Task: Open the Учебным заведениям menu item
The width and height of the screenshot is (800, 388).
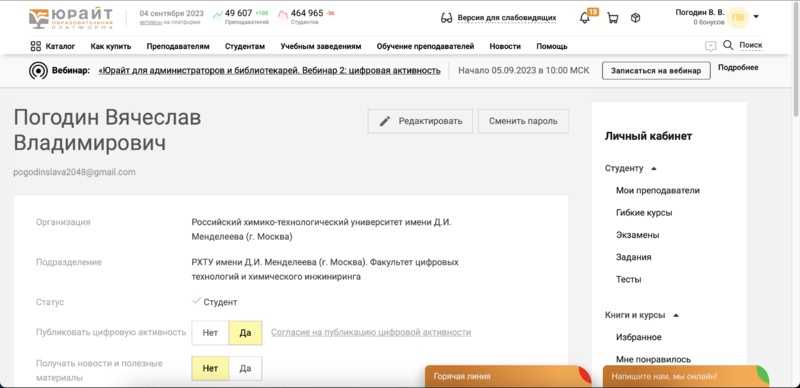Action: (321, 46)
